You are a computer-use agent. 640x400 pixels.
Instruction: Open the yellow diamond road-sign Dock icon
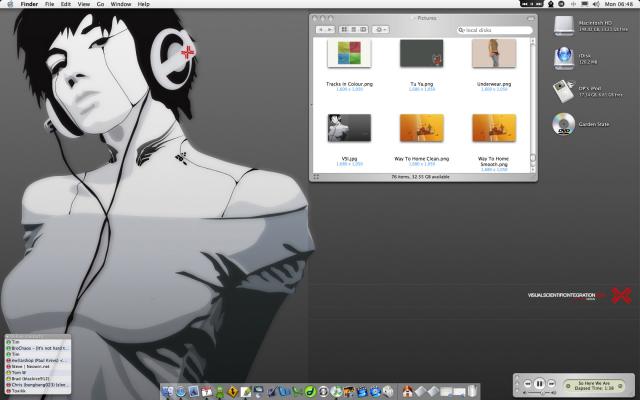point(233,392)
